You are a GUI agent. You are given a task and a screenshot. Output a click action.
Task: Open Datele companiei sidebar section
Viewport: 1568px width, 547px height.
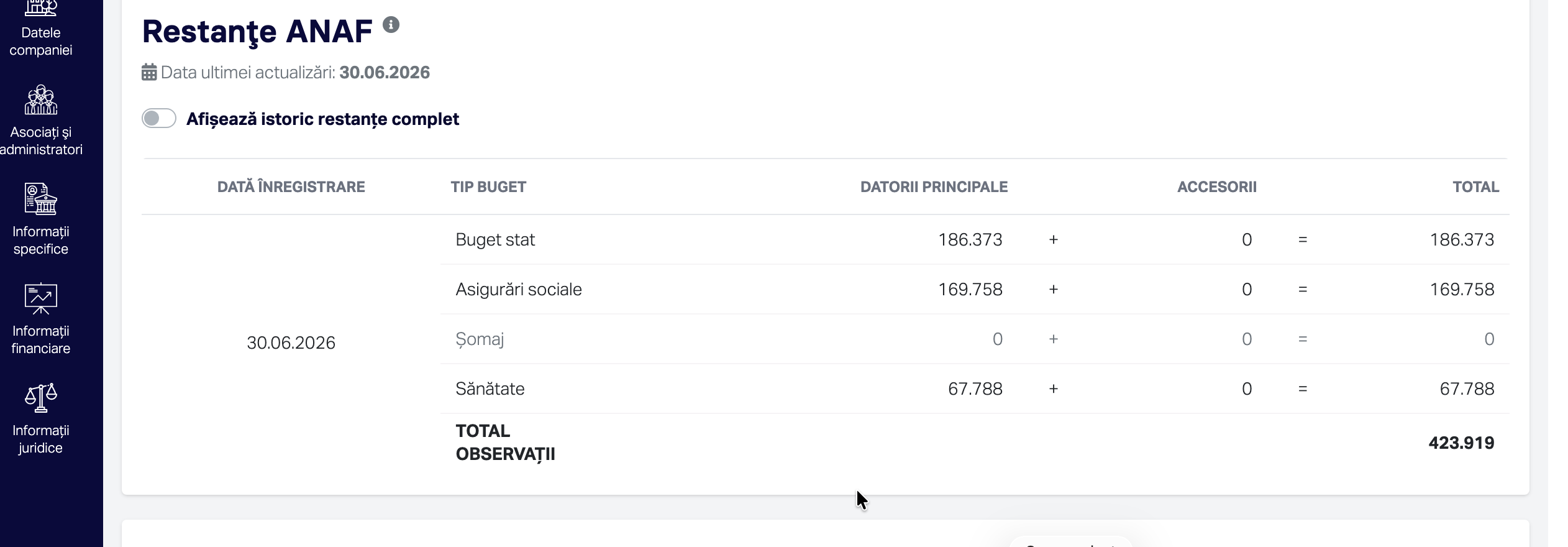click(x=41, y=30)
